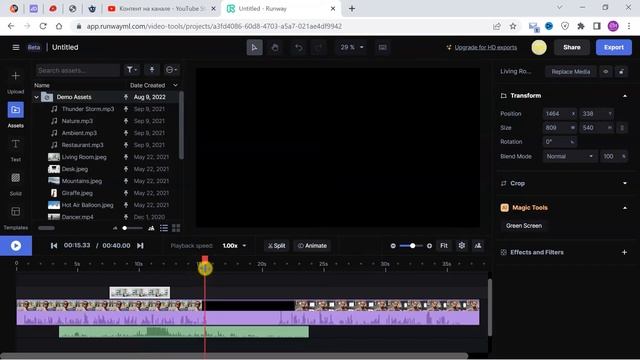
Task: Click the Upload plus icon
Action: click(x=16, y=76)
